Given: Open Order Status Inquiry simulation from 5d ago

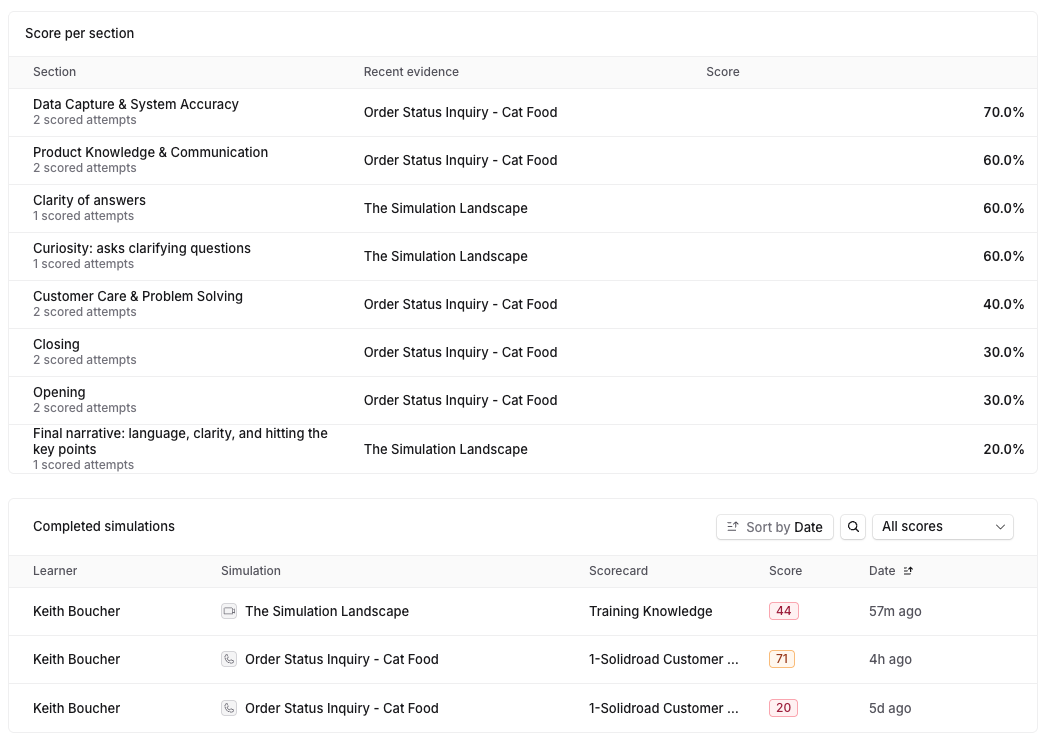Looking at the screenshot, I should pyautogui.click(x=341, y=708).
